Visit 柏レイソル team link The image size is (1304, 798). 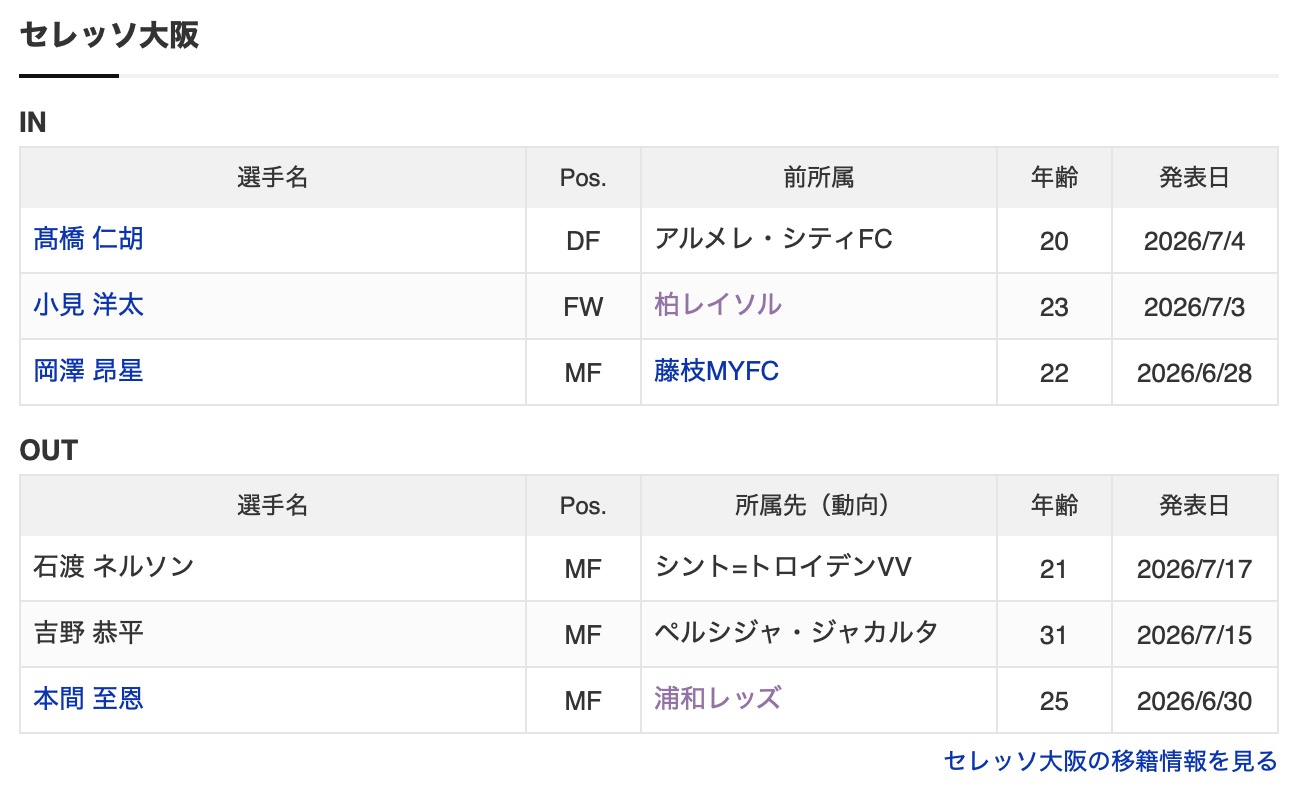717,305
